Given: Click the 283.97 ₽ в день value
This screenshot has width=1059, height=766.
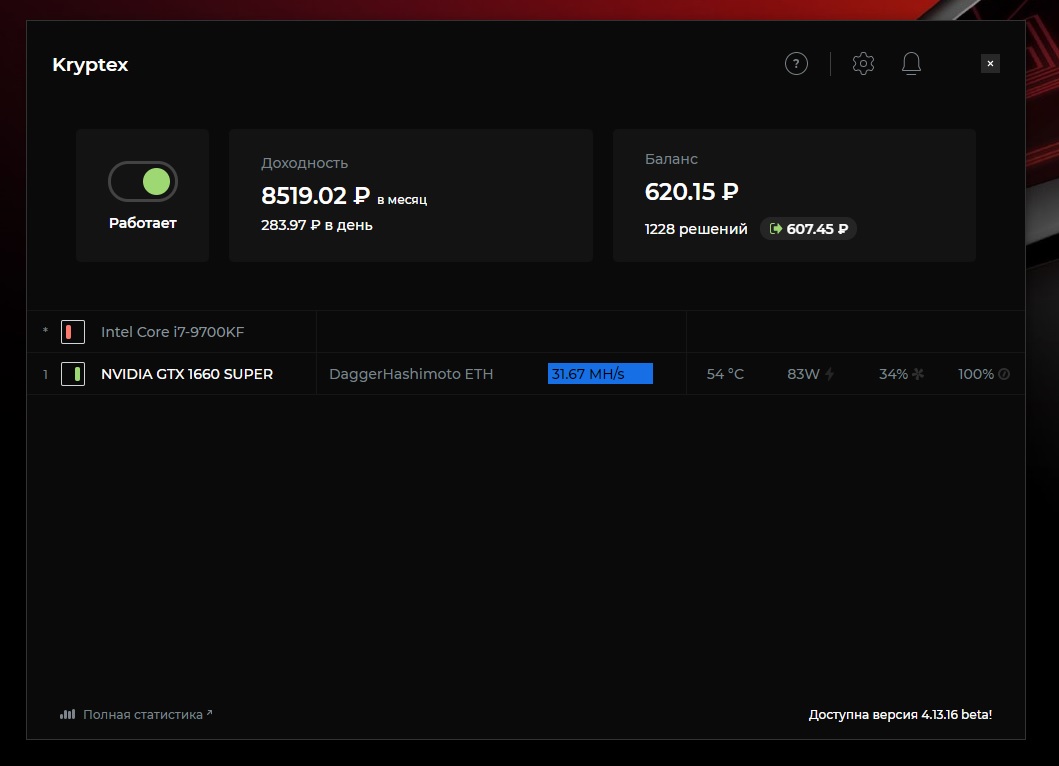Looking at the screenshot, I should click(x=317, y=225).
